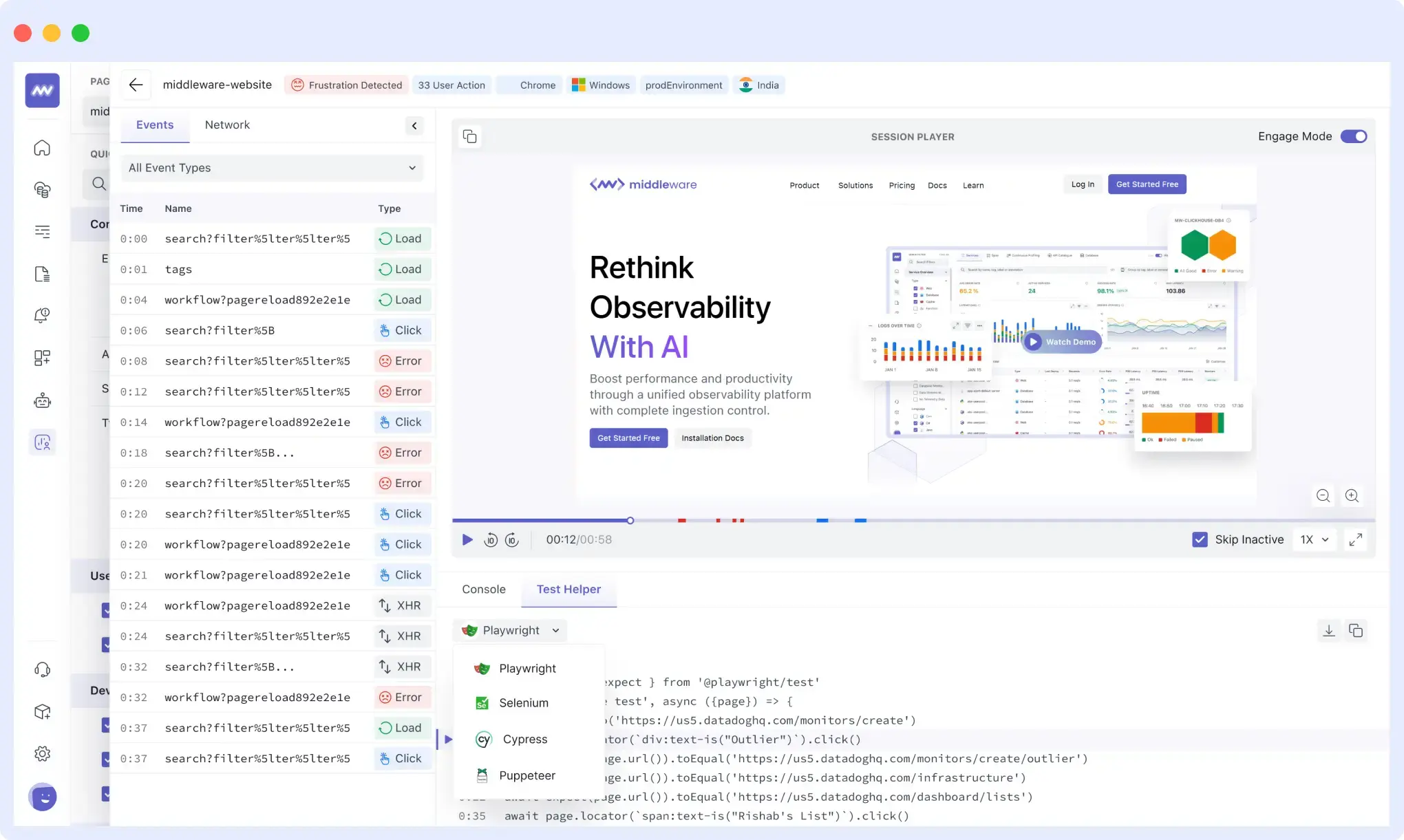Image resolution: width=1404 pixels, height=840 pixels.
Task: Play marker beside Outlier code line
Action: click(449, 740)
